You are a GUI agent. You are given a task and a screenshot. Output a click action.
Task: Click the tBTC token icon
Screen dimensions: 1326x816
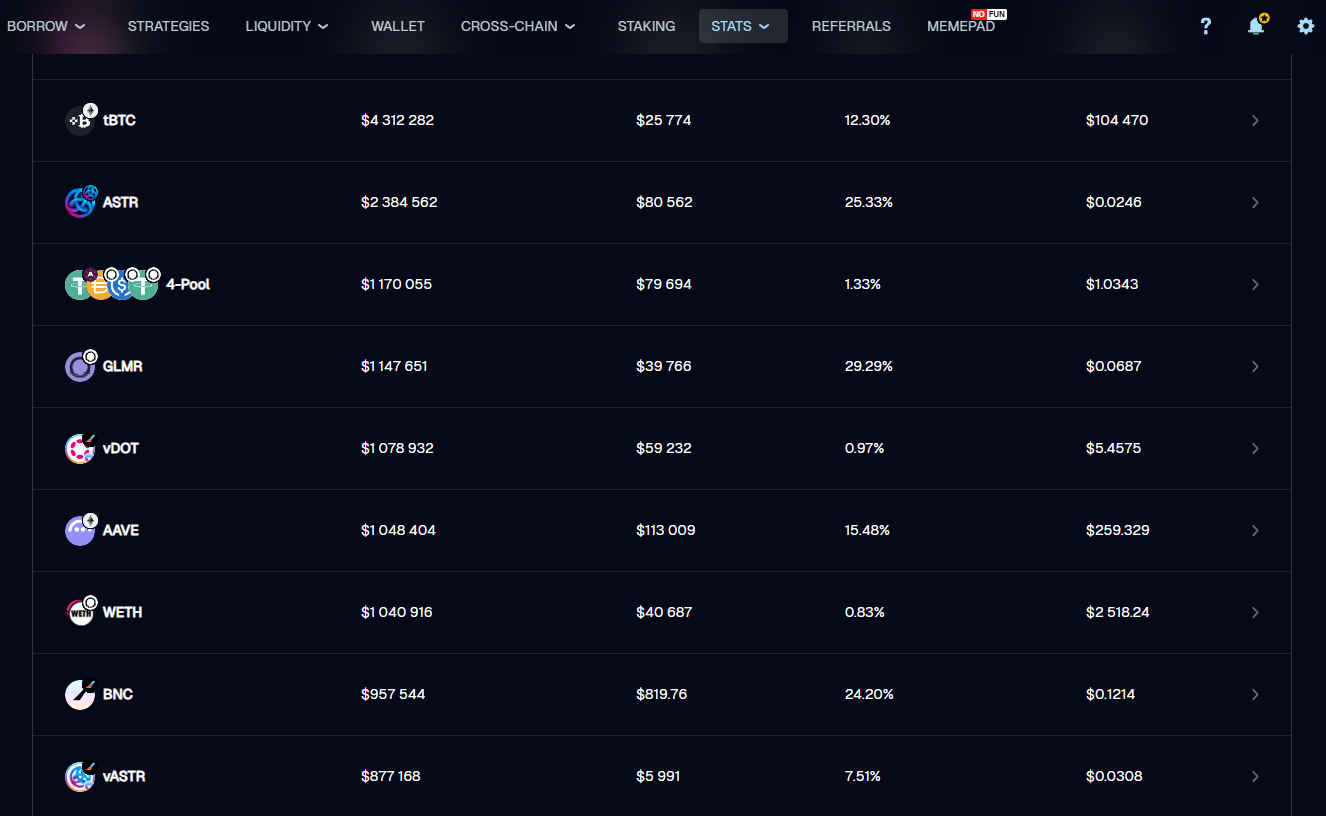81,119
